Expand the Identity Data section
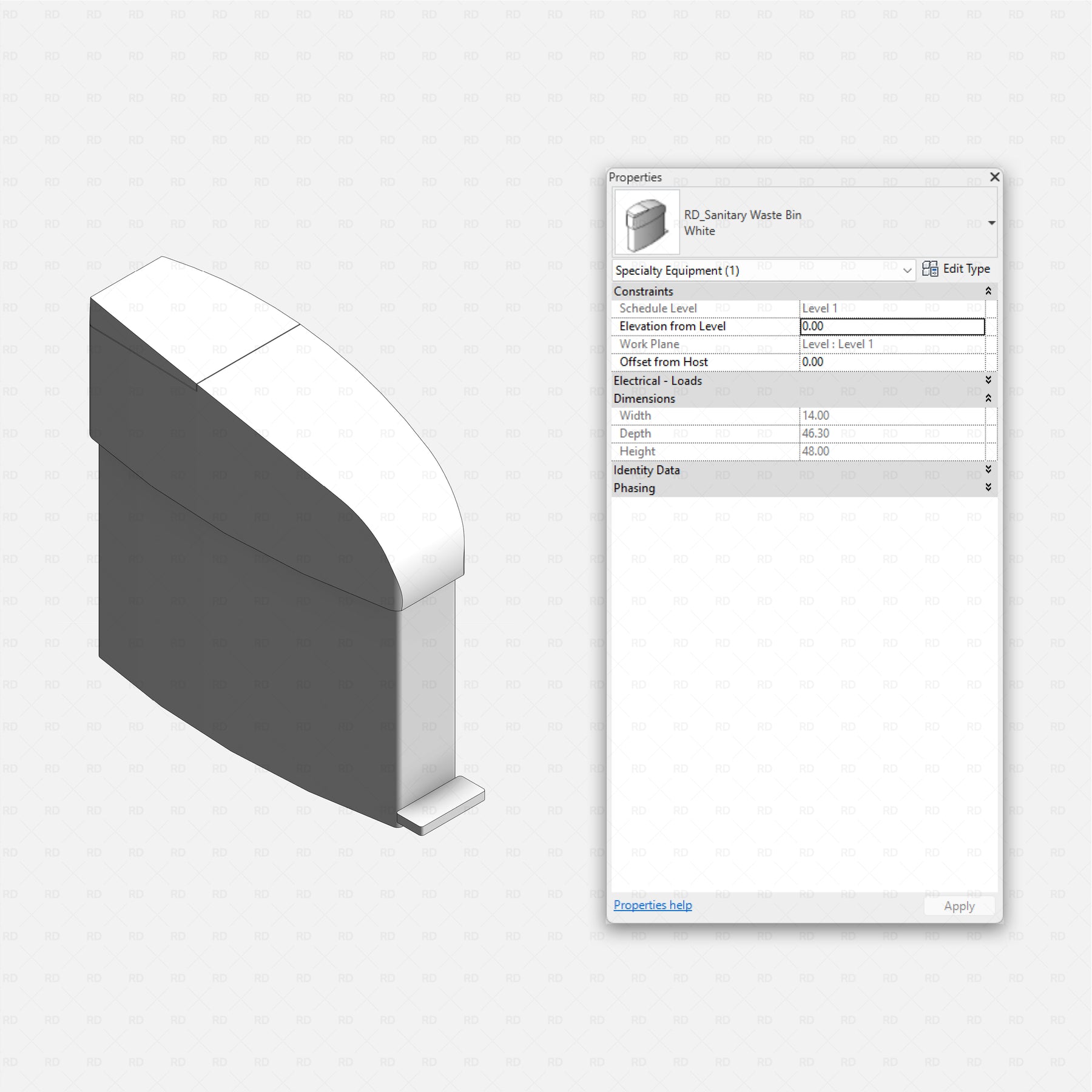The height and width of the screenshot is (1092, 1092). 988,470
